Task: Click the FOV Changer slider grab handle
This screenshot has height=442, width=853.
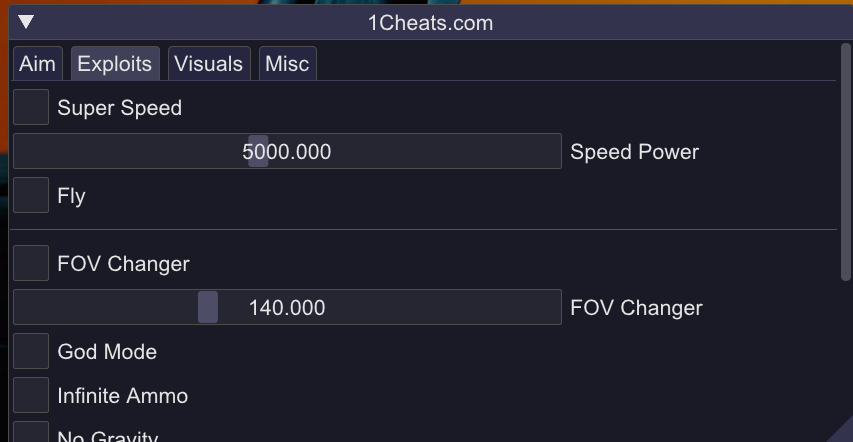Action: (207, 307)
